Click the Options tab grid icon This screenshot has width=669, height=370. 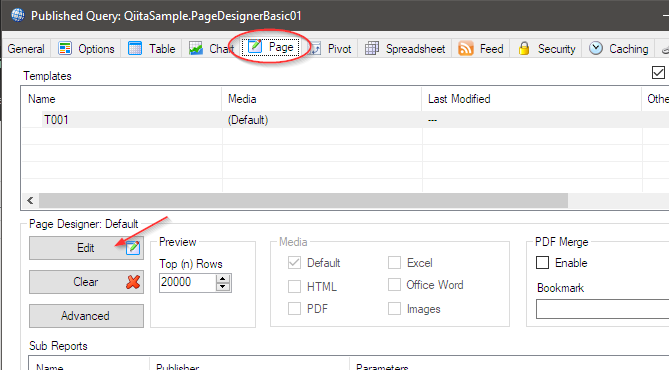coord(65,48)
